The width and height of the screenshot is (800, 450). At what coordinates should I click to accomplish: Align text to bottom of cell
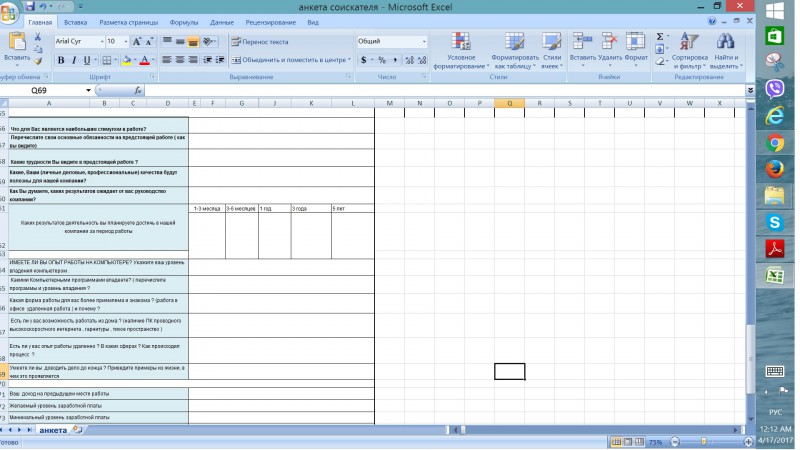coord(193,41)
